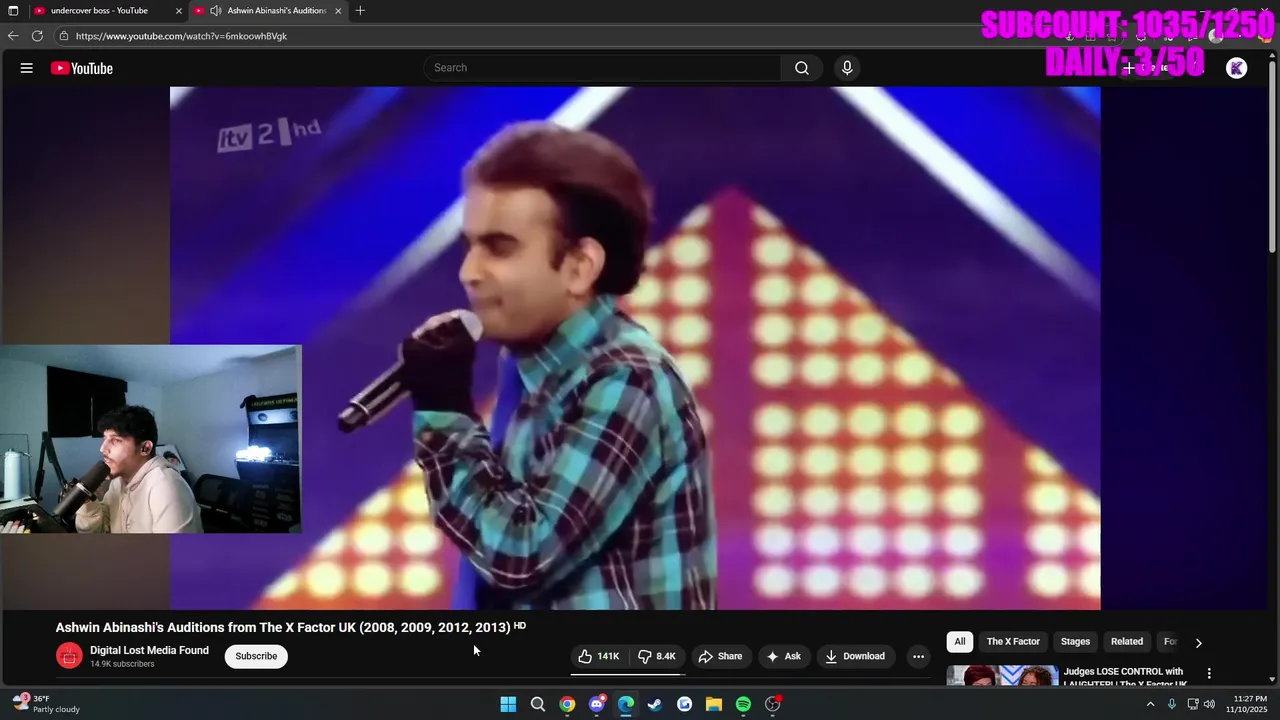Select 'The X Factor' filter chip

tap(1013, 642)
